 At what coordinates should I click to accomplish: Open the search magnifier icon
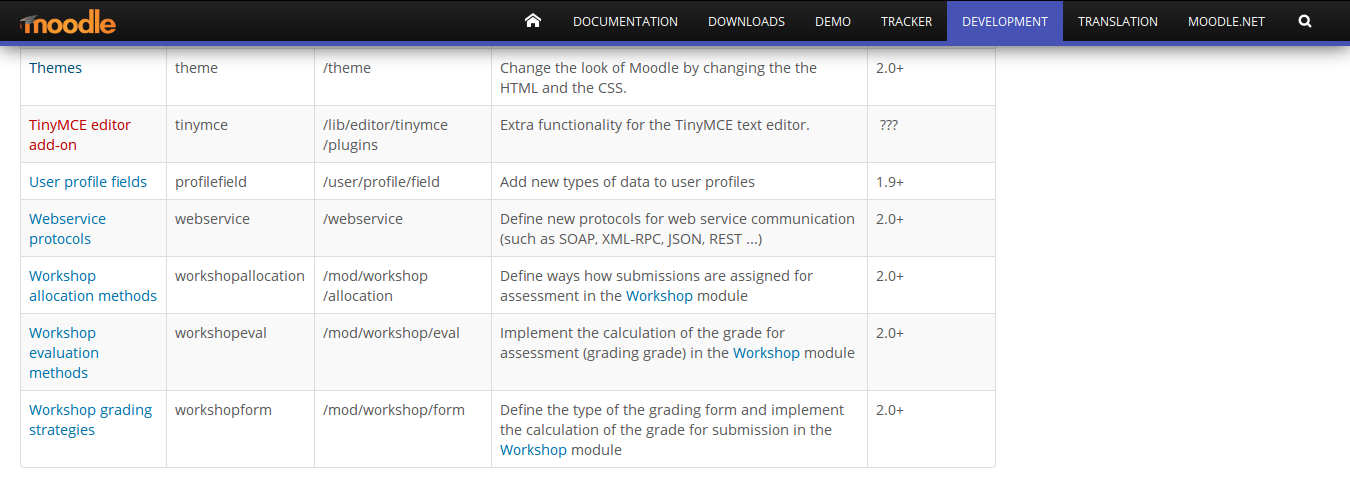[1305, 20]
